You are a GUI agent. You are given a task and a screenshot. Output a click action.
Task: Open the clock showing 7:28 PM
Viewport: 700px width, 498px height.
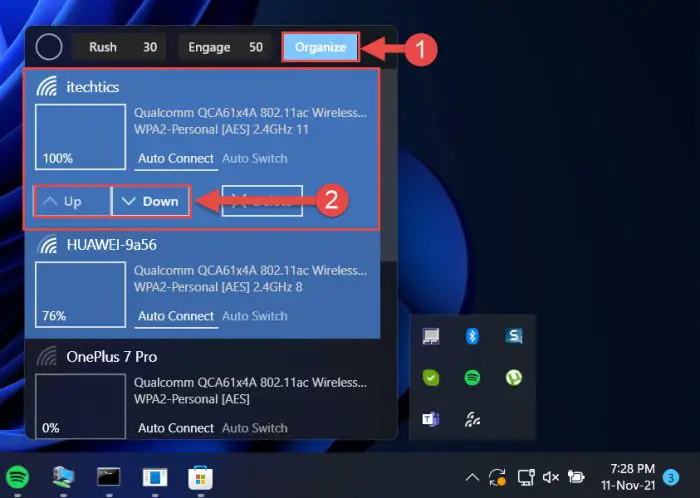click(628, 477)
